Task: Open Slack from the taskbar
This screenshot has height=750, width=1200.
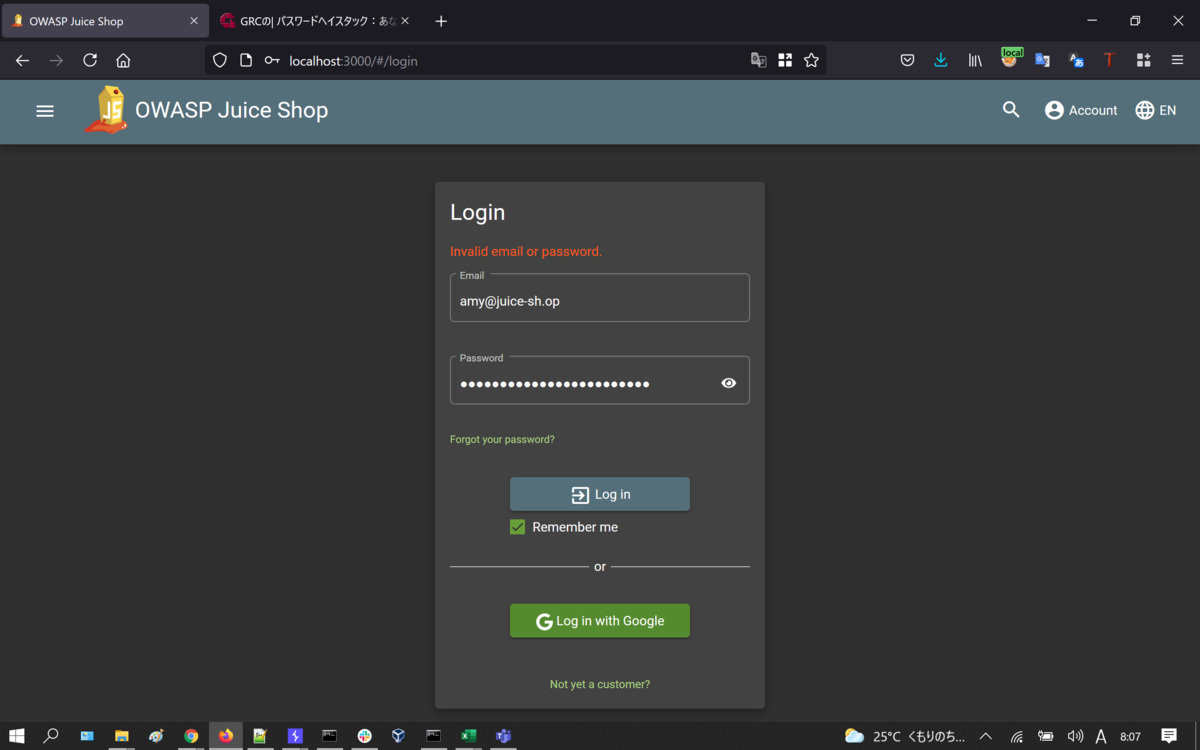Action: pos(364,736)
